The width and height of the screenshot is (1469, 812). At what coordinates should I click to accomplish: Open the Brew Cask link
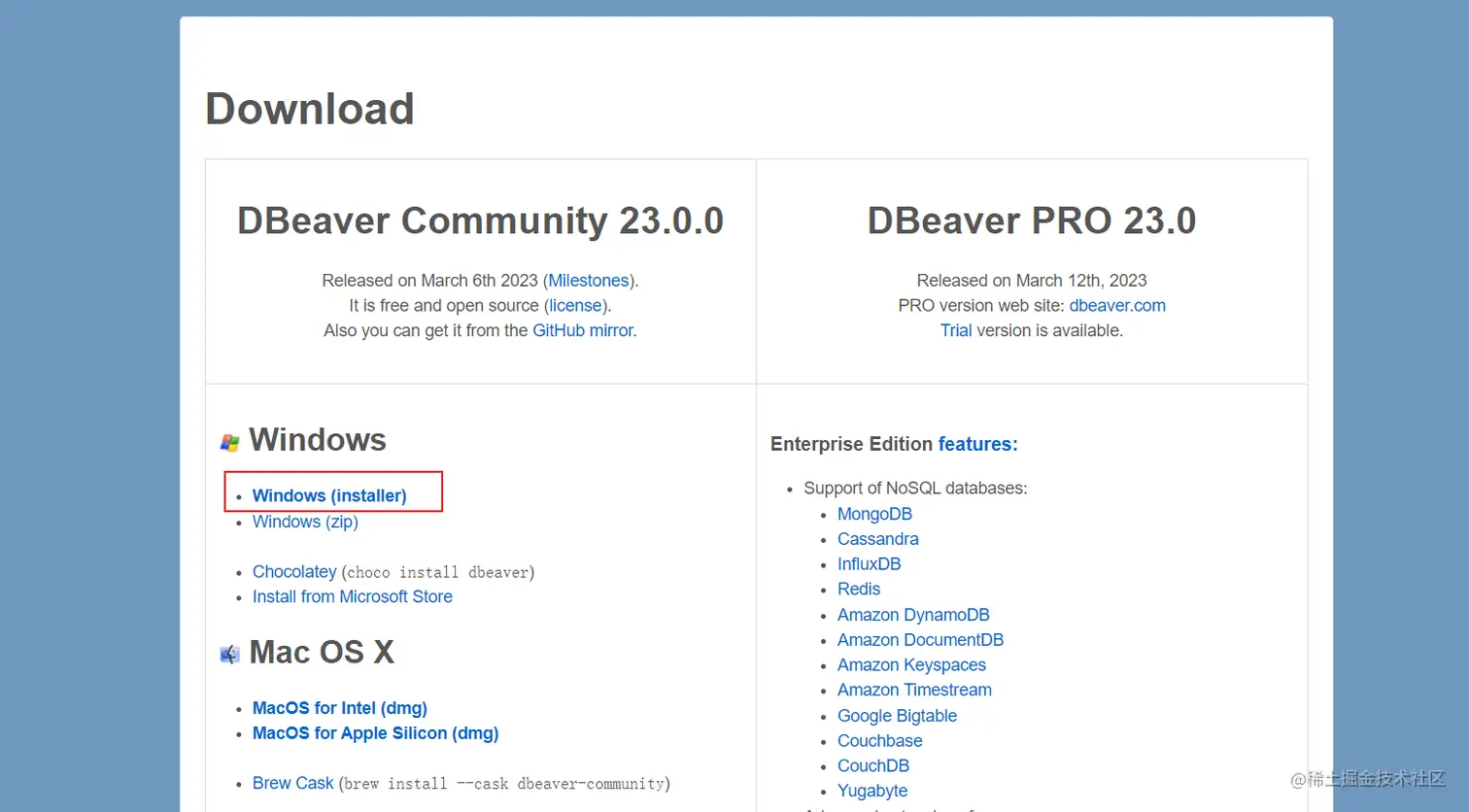click(292, 783)
